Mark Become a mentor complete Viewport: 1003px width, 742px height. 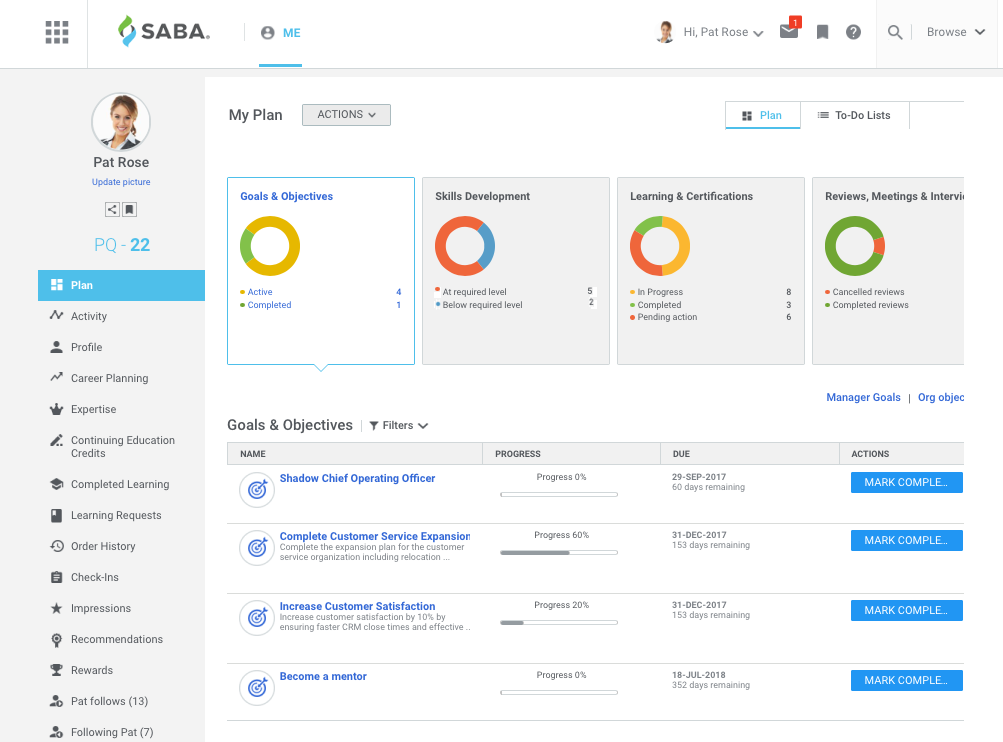[906, 680]
